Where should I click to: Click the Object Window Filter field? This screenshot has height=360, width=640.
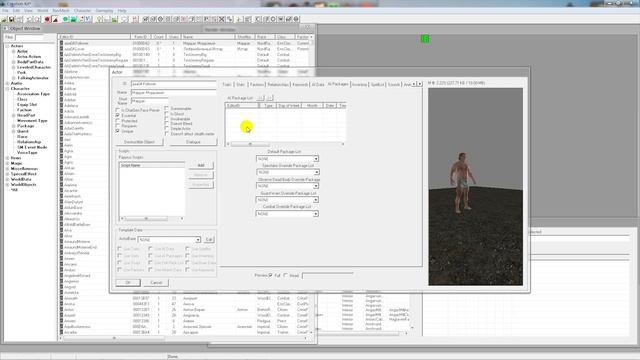pyautogui.click(x=29, y=37)
